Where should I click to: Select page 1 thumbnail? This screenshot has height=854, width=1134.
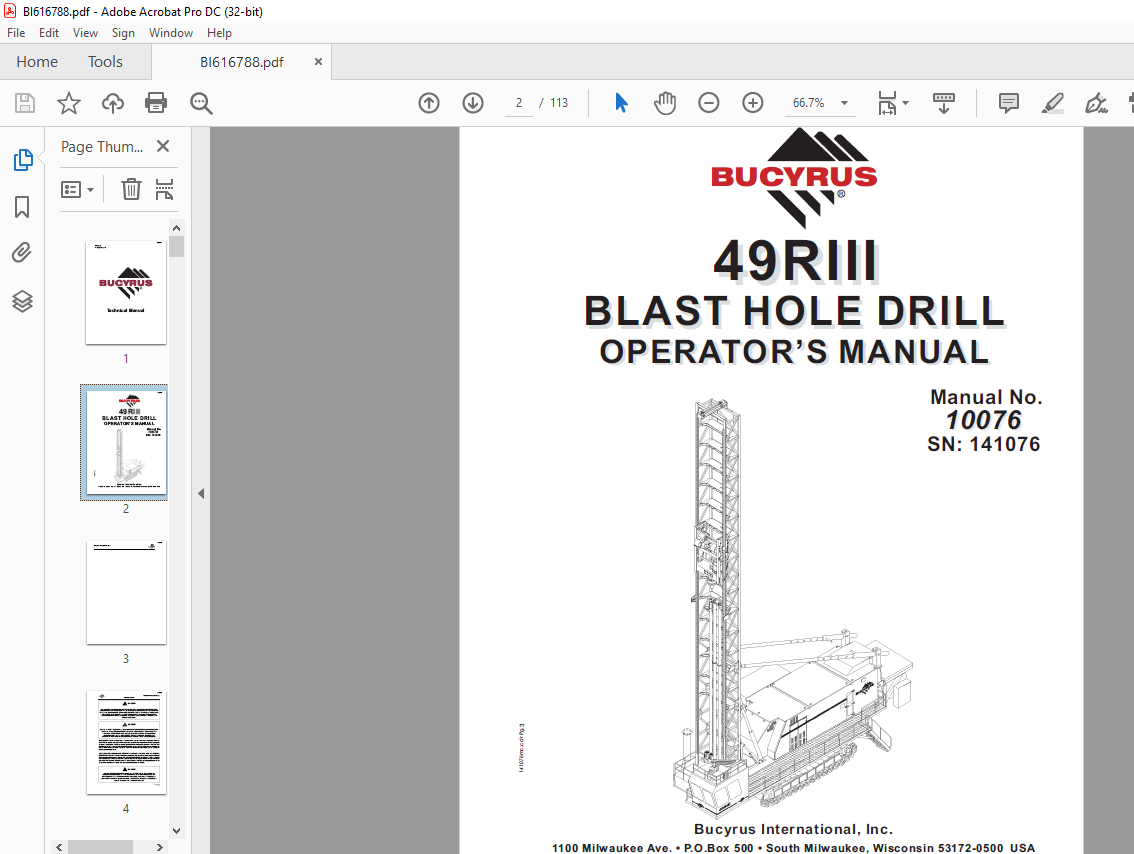[x=126, y=292]
